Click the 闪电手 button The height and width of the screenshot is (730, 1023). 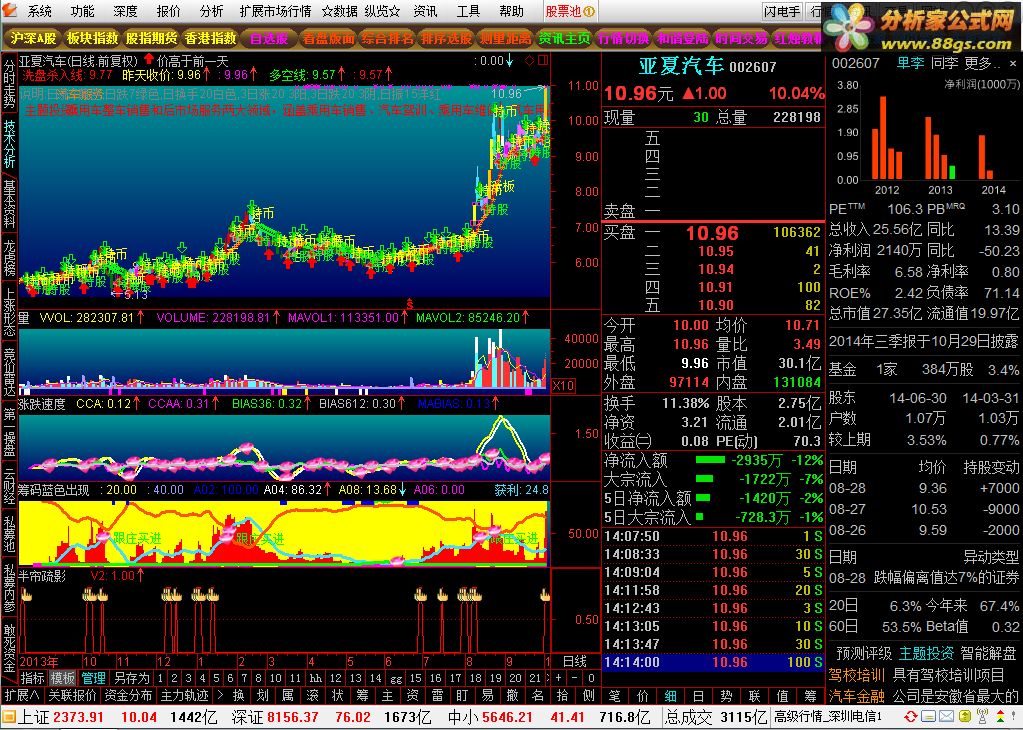click(x=782, y=11)
